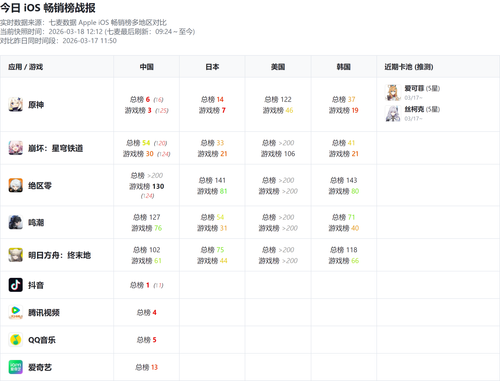This screenshot has height=381, width=500.
Task: Click the 原神 name label
Action: click(x=36, y=105)
